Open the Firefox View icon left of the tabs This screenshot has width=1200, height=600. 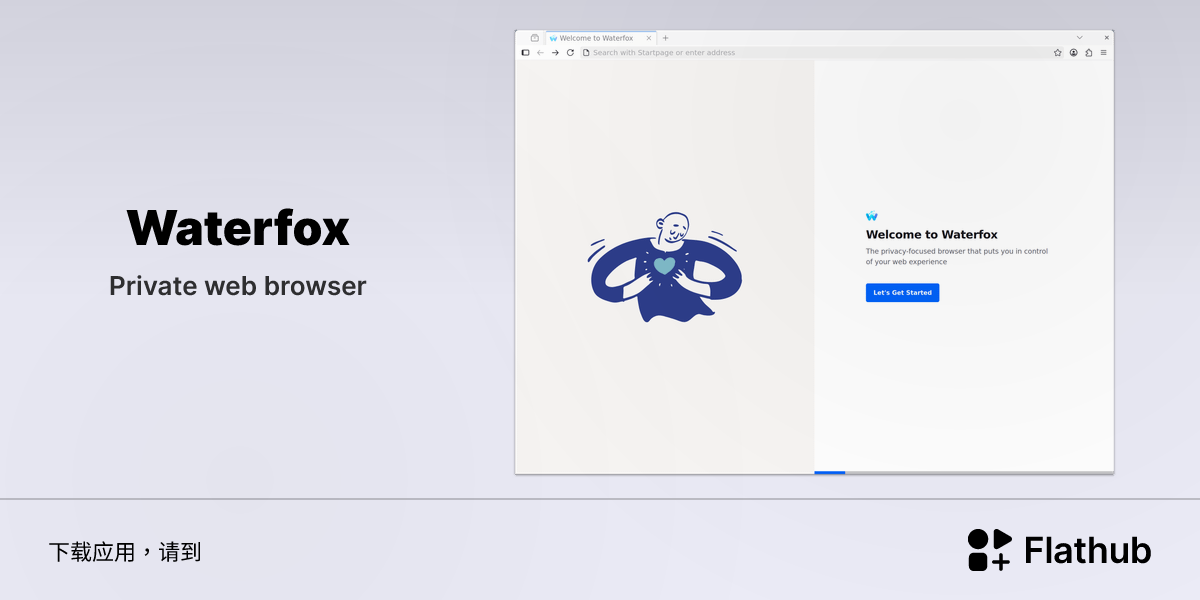pyautogui.click(x=535, y=38)
